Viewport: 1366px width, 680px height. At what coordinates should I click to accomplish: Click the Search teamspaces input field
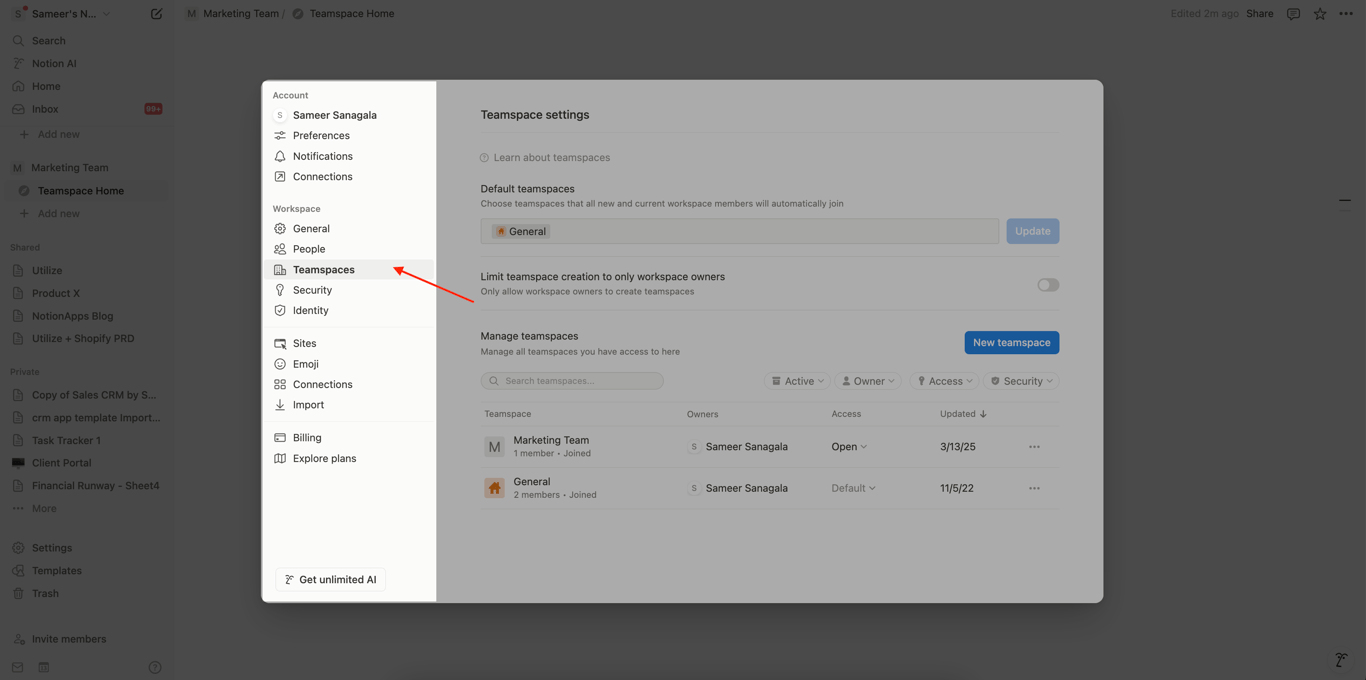point(572,381)
